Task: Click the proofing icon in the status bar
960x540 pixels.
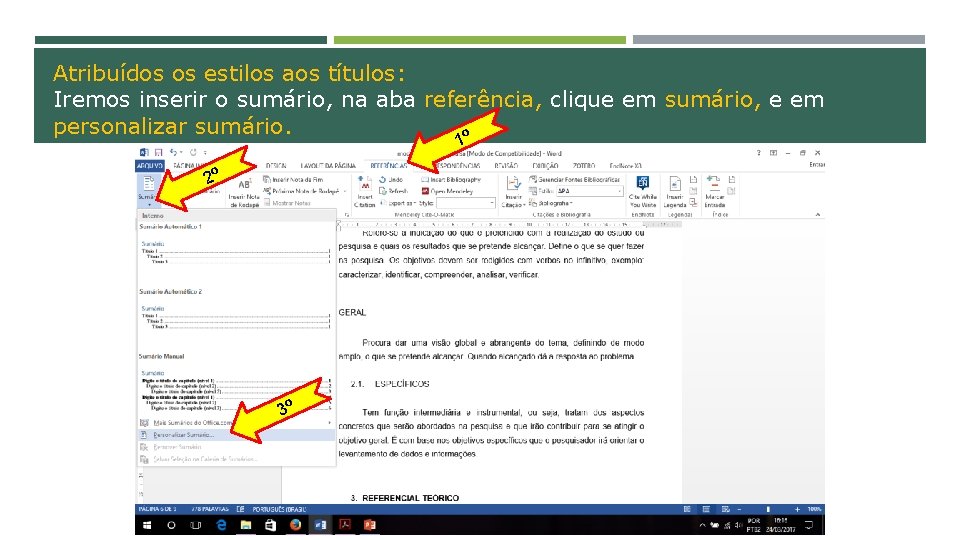Action: 241,509
